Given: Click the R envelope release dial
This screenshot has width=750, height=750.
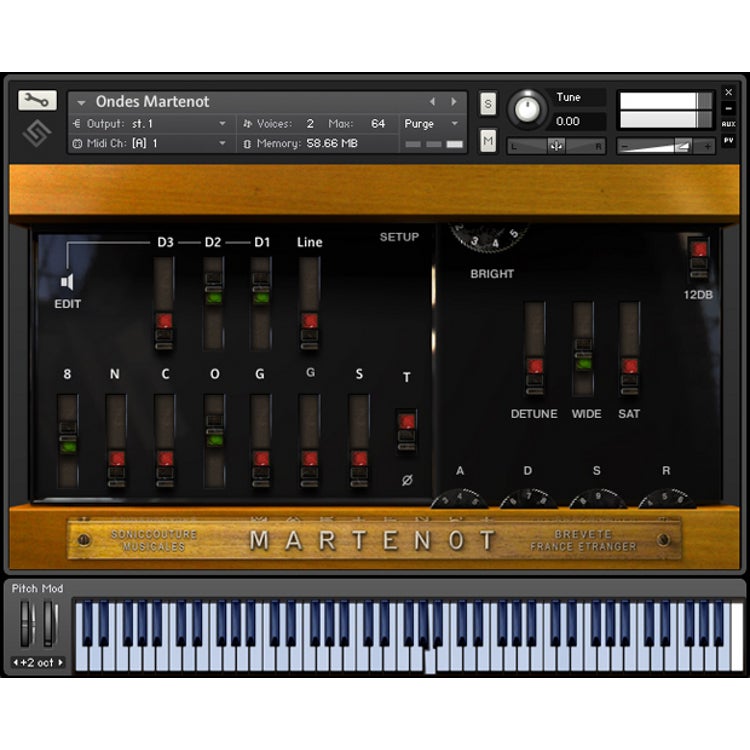Looking at the screenshot, I should 667,499.
